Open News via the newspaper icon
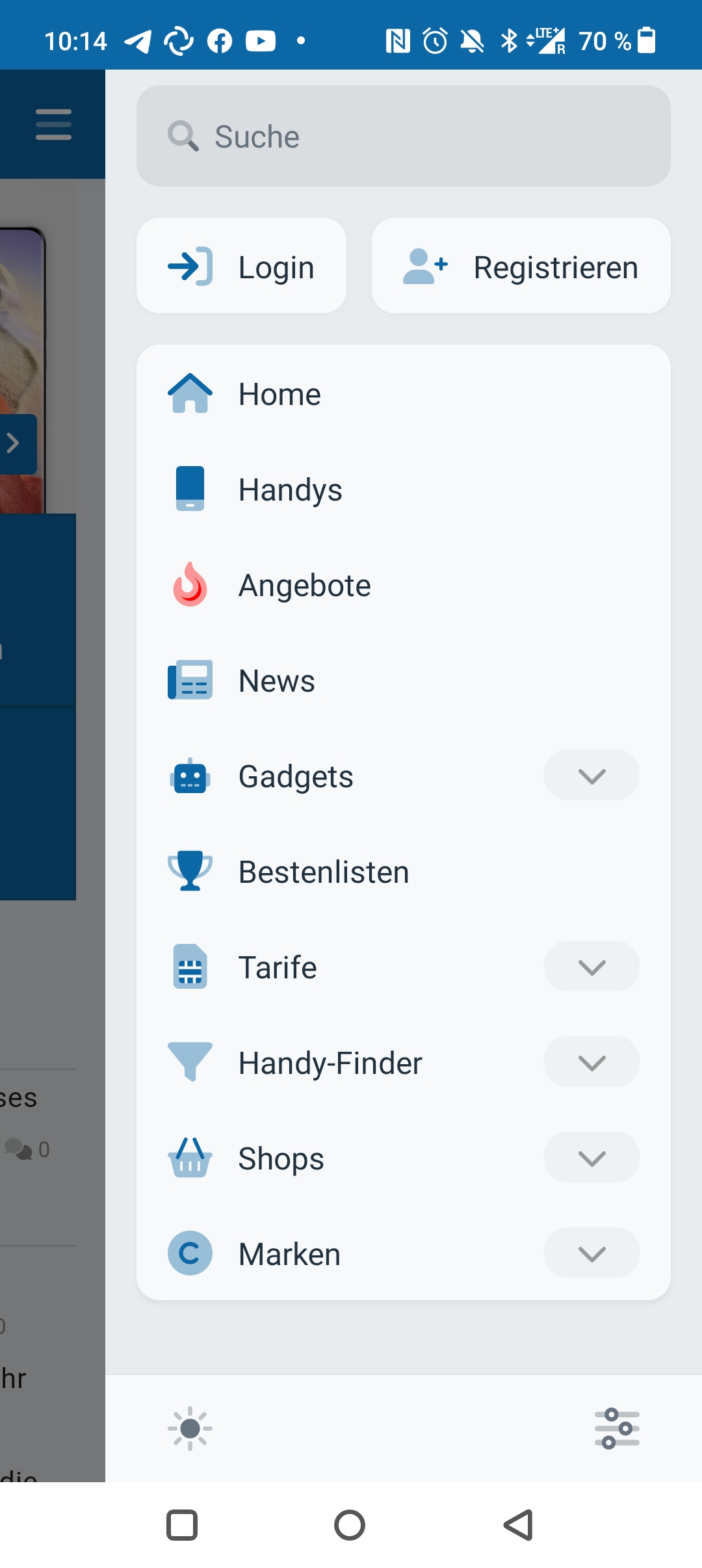 click(190, 680)
